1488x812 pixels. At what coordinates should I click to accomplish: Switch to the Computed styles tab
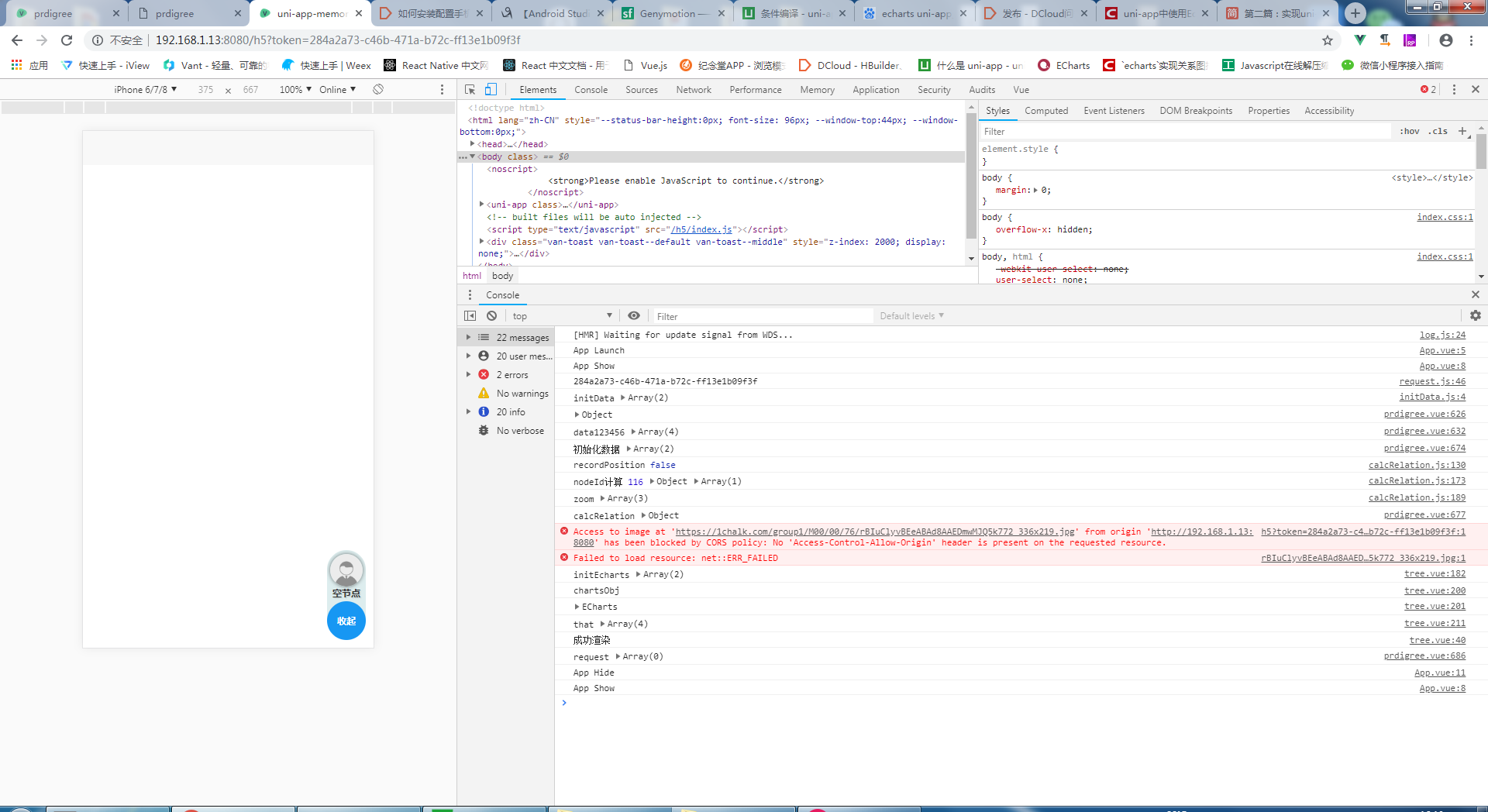1046,111
